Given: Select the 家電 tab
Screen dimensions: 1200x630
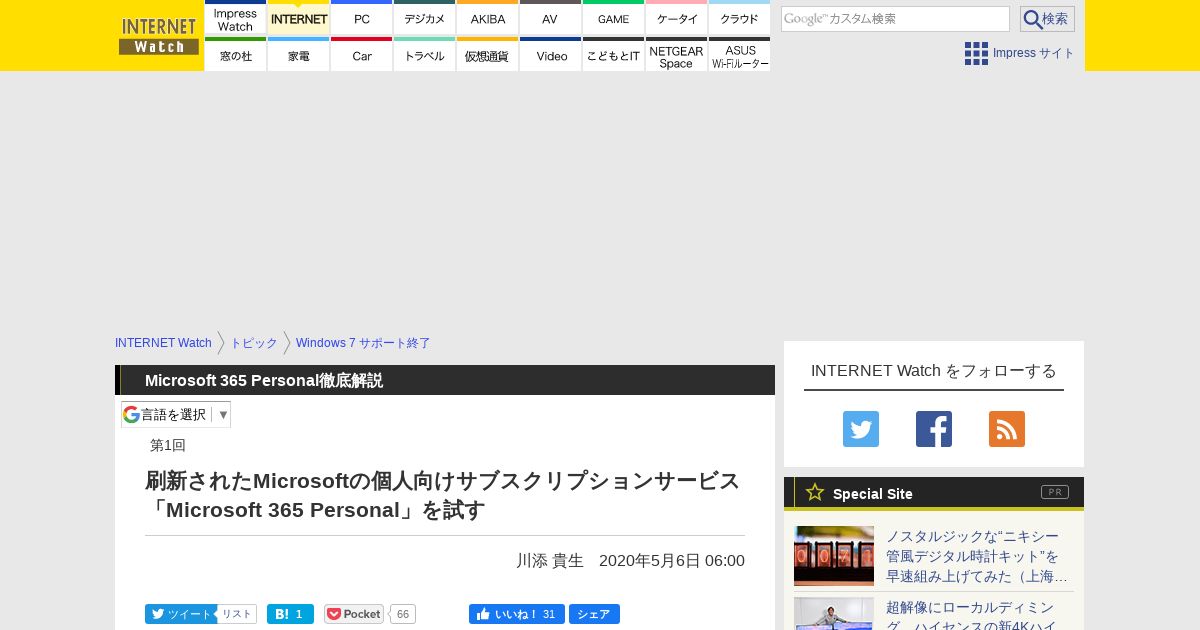Looking at the screenshot, I should 298,55.
